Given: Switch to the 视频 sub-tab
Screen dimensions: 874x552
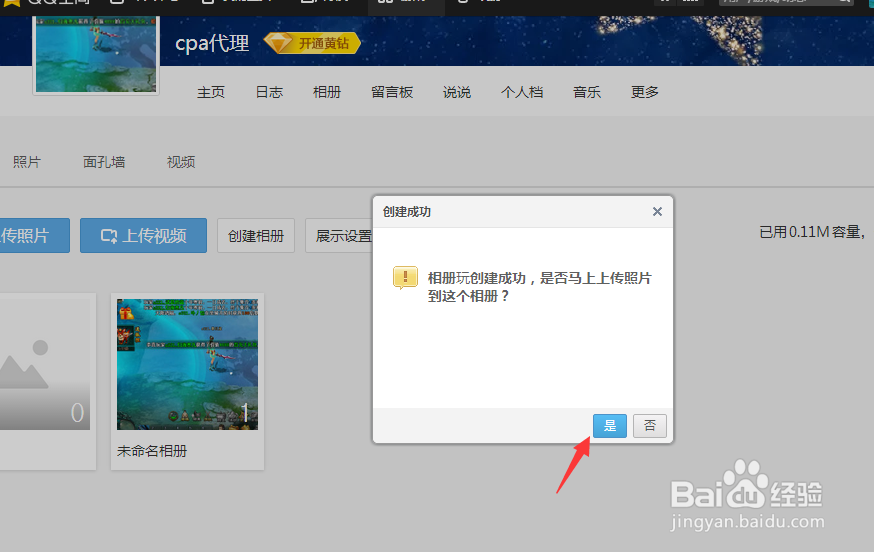Looking at the screenshot, I should point(181,162).
